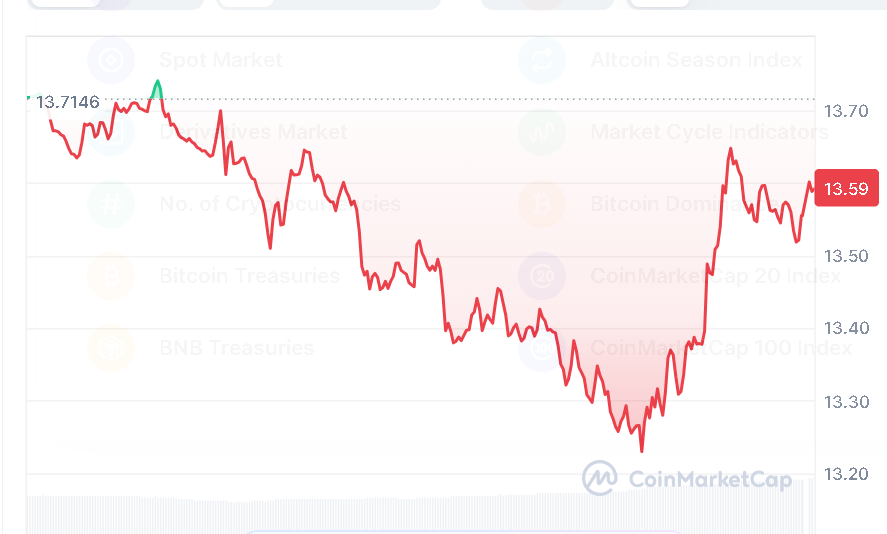This screenshot has height=534, width=887.
Task: Go to Bitcoin Treasuries page
Action: pos(249,277)
